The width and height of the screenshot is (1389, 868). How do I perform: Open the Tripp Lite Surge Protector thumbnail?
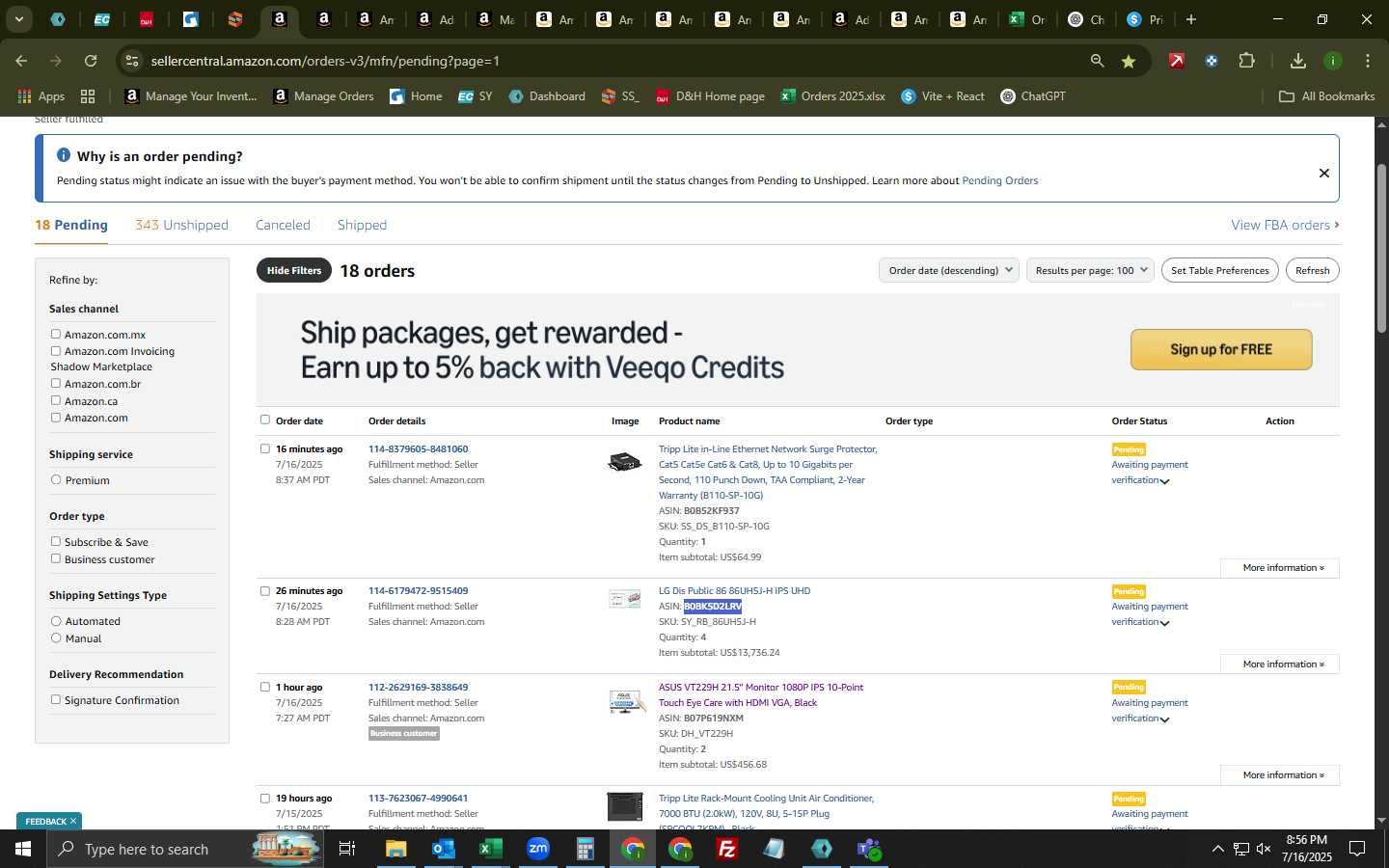(x=625, y=462)
